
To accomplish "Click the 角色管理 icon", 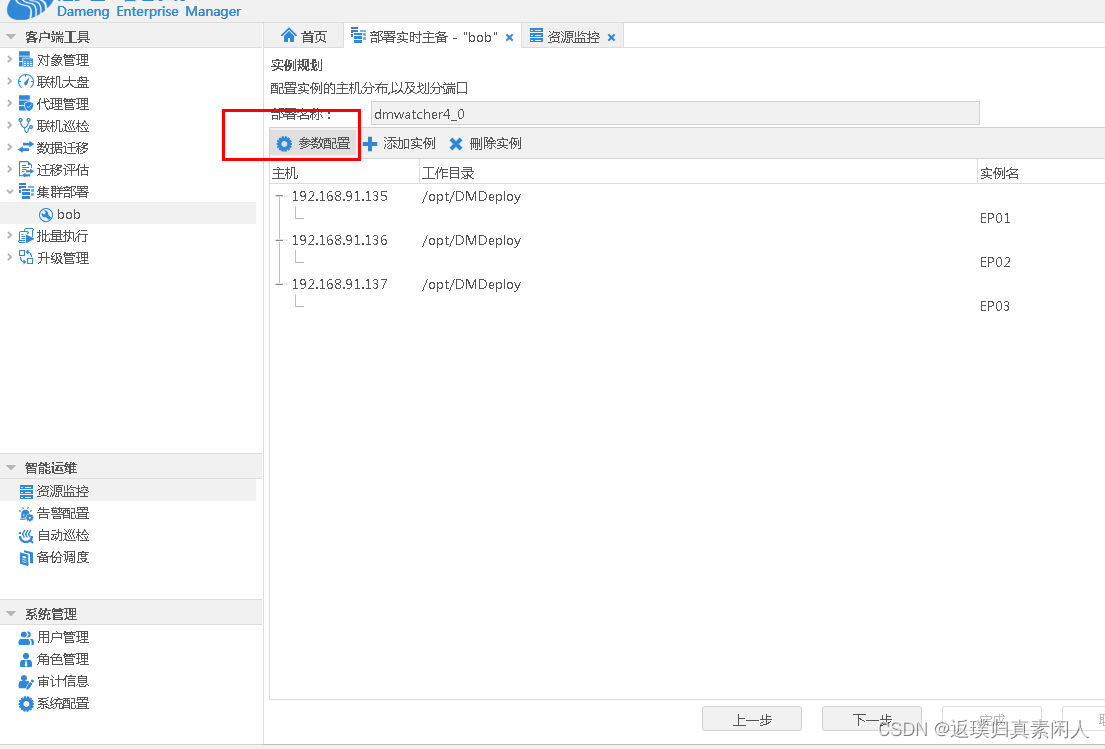I will pyautogui.click(x=26, y=660).
